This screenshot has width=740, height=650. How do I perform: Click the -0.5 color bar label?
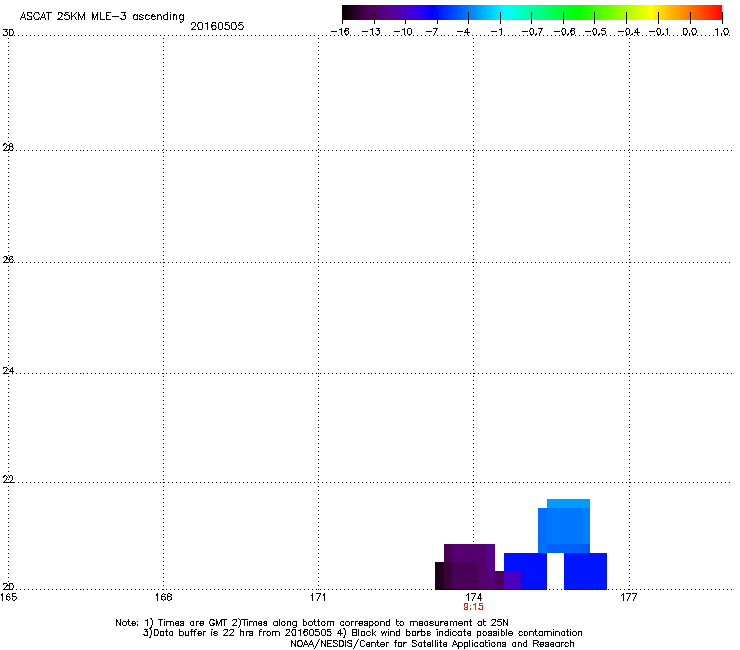(x=596, y=32)
